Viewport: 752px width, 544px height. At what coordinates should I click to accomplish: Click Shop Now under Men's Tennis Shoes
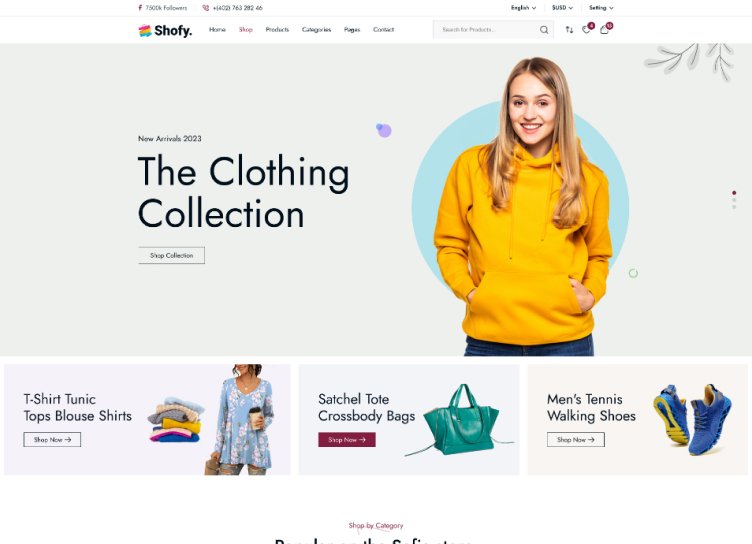tap(576, 439)
